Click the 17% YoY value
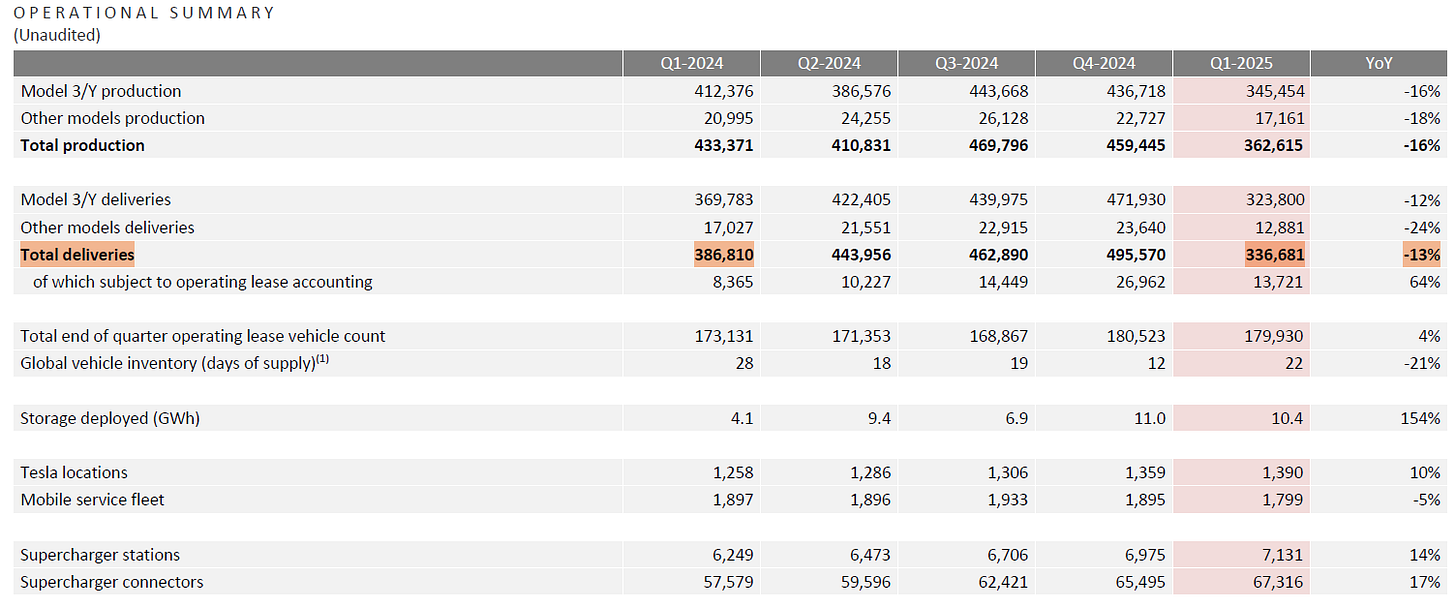 1425,582
